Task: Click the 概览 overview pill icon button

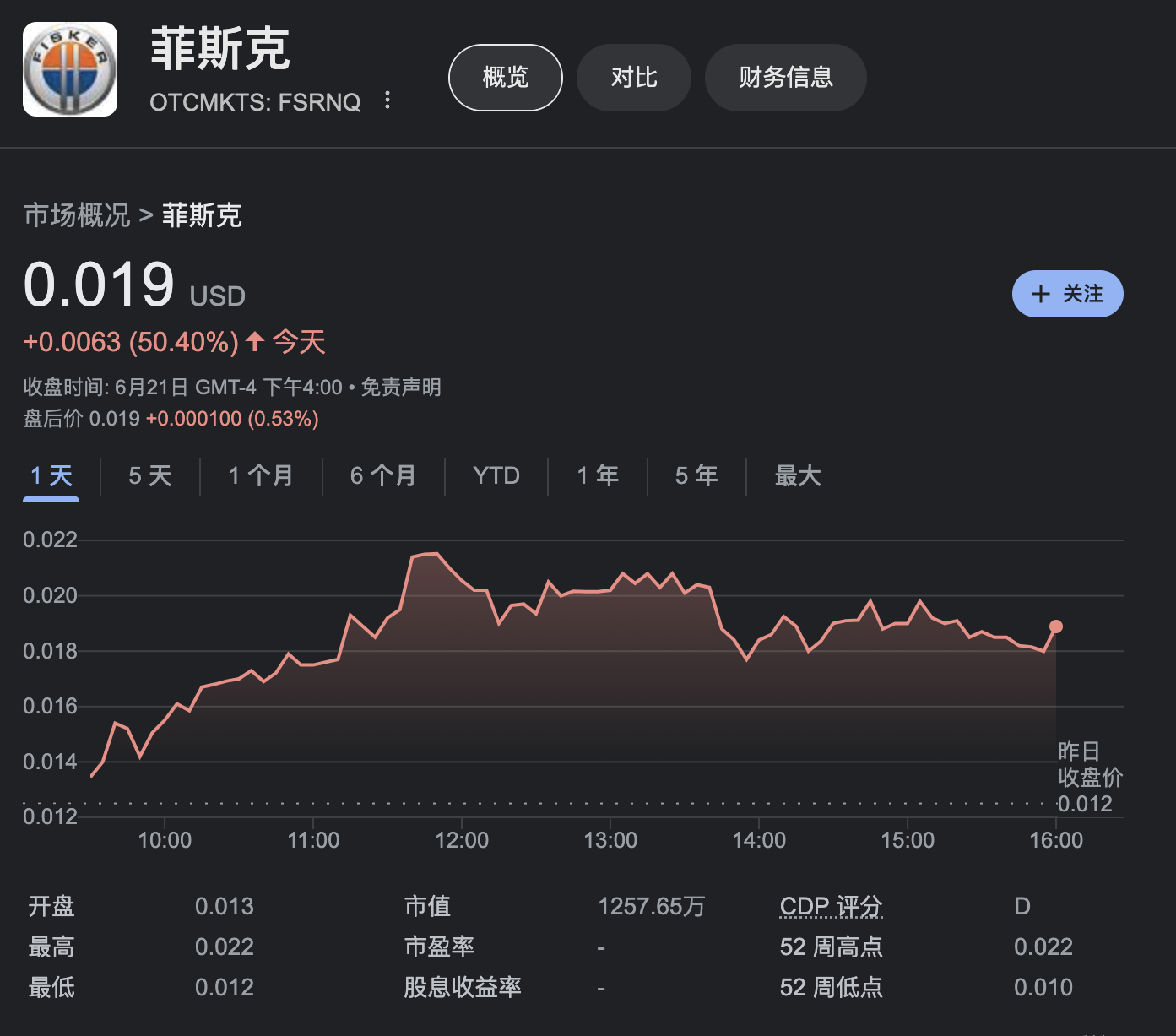Action: 505,77
